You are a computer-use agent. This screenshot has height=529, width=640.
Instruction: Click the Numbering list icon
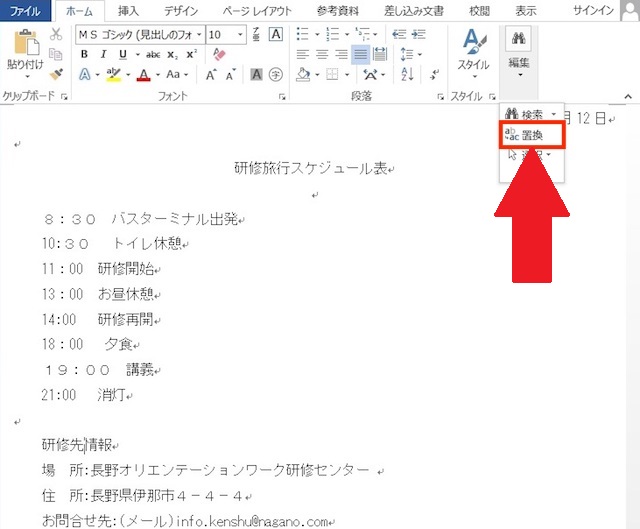333,34
